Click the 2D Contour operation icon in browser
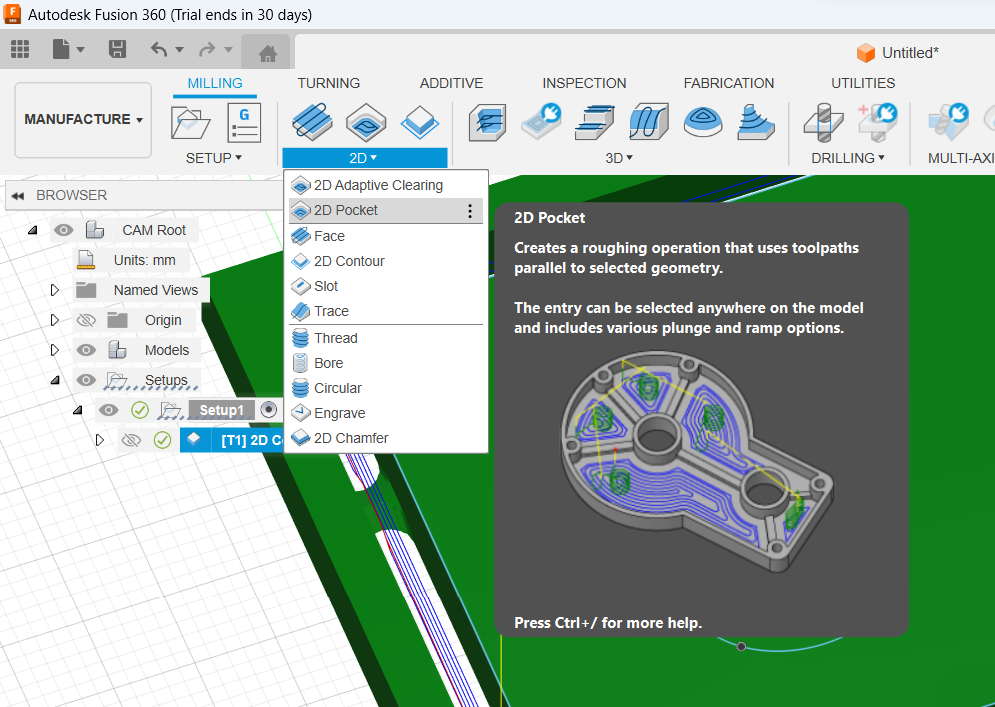 194,439
